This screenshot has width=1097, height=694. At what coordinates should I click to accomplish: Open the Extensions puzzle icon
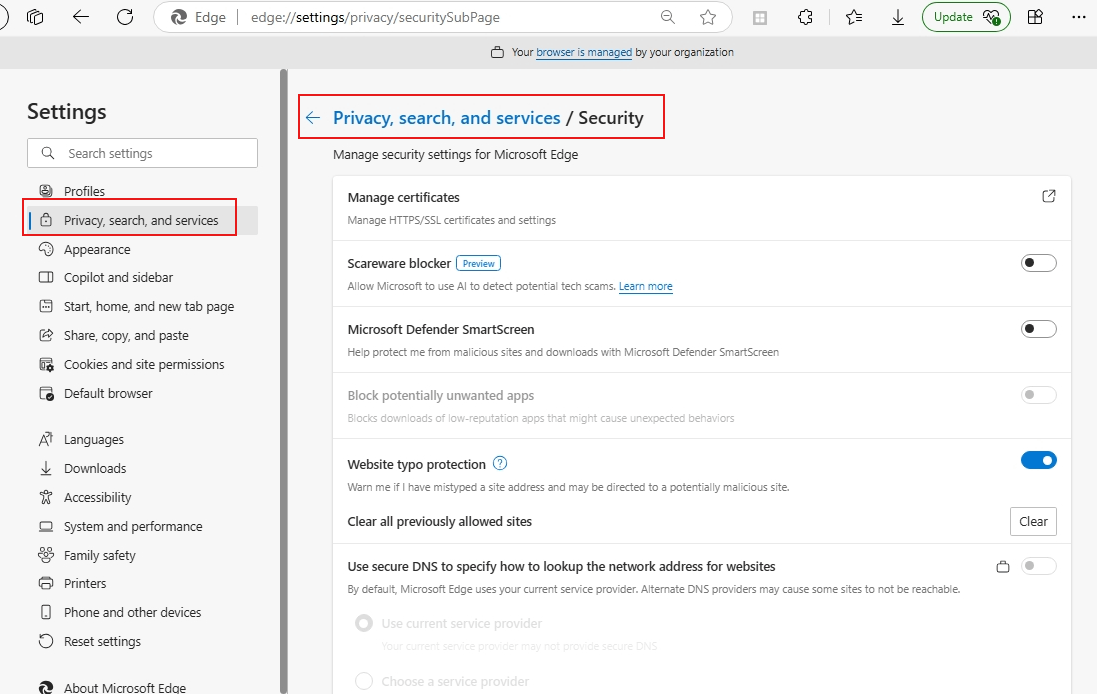coord(805,17)
